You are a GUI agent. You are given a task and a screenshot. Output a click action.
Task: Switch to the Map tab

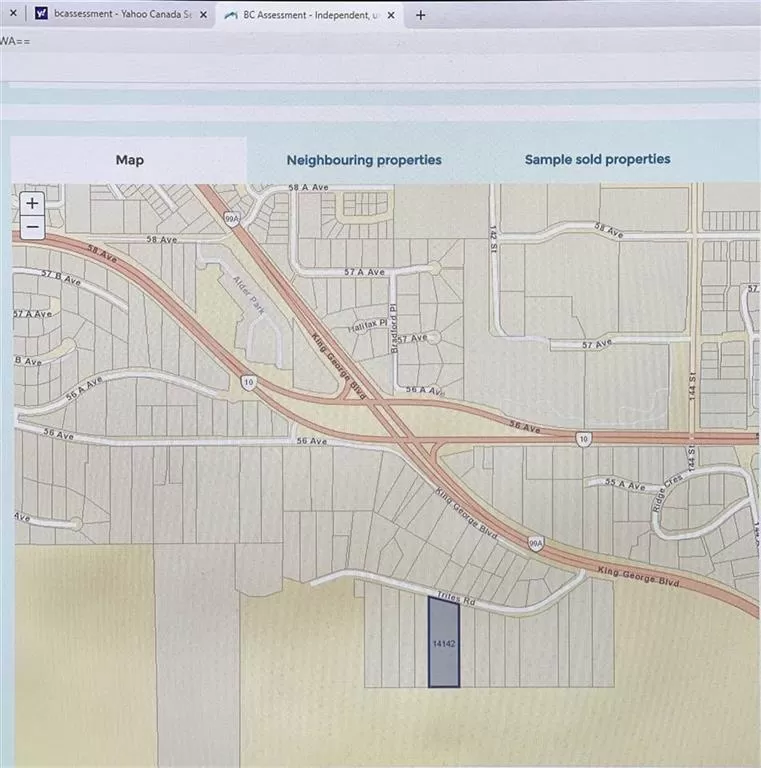tap(129, 160)
